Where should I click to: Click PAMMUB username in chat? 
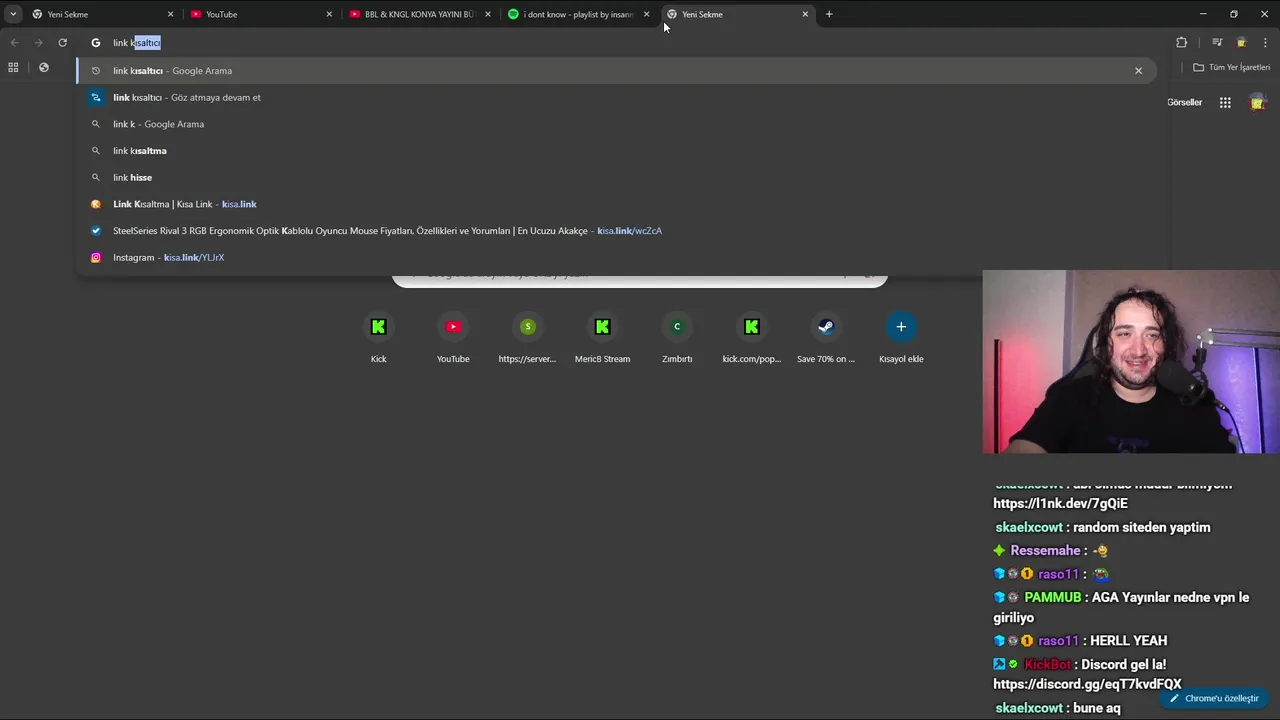pos(1053,597)
